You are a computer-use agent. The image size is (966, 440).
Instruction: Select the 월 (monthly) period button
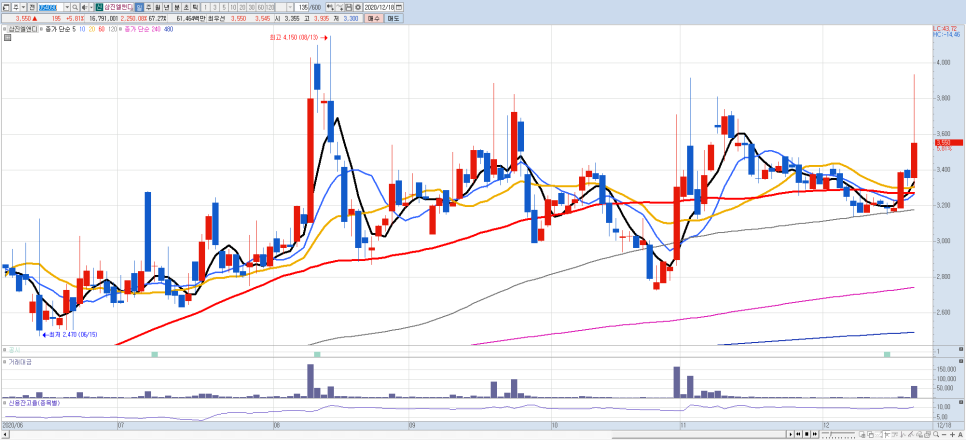tap(157, 7)
